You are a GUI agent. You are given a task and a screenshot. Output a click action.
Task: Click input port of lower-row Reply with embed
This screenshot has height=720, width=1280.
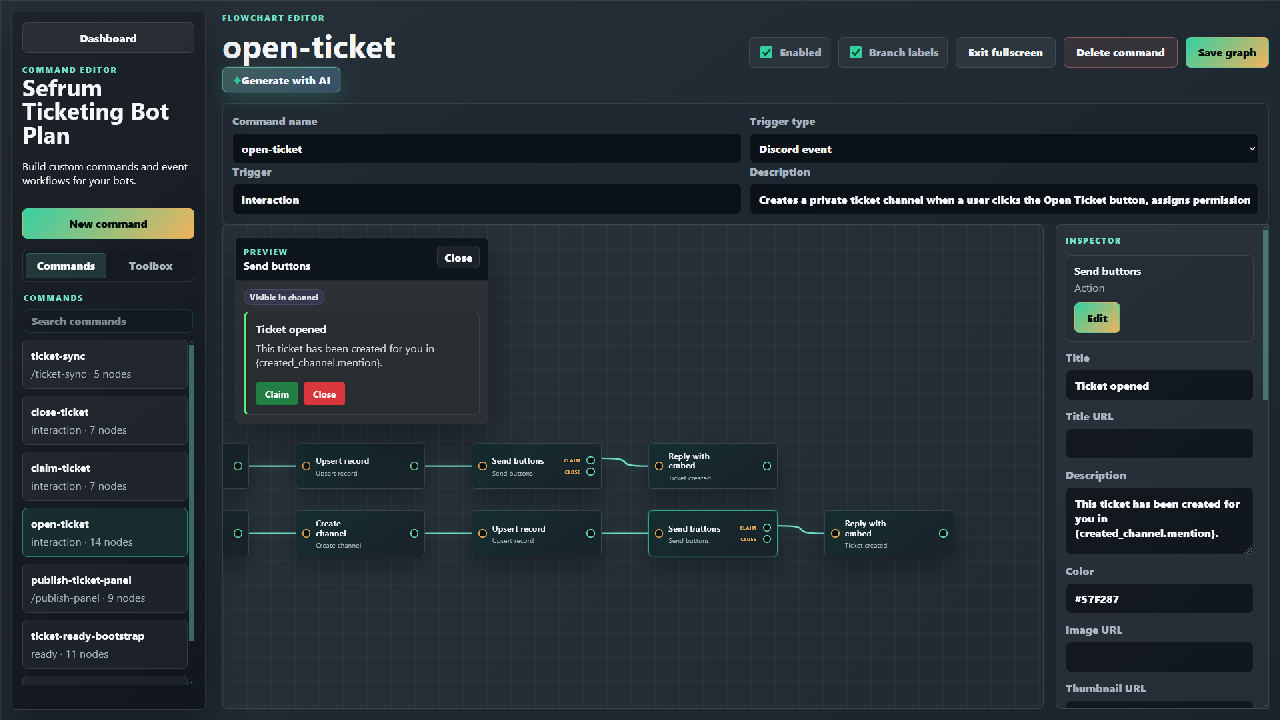(x=835, y=533)
